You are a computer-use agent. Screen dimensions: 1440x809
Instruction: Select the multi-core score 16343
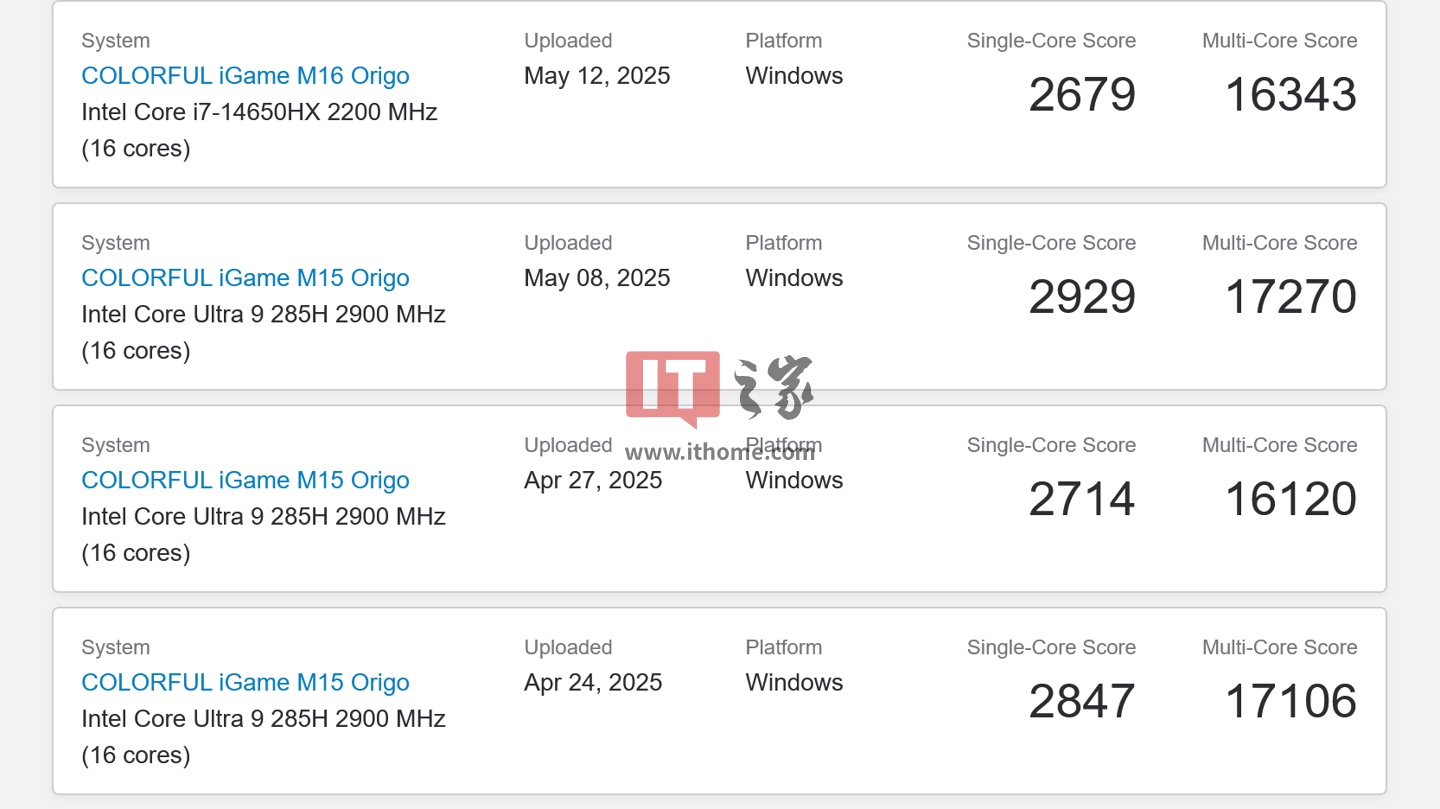(x=1290, y=95)
